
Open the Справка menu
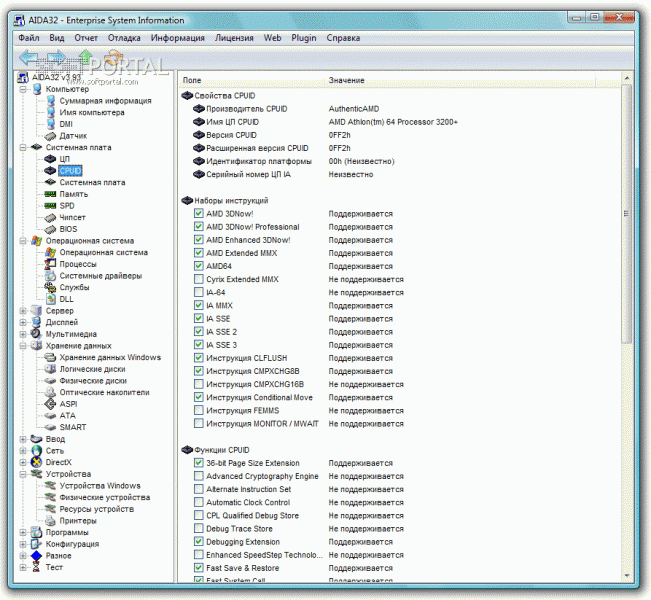[343, 37]
